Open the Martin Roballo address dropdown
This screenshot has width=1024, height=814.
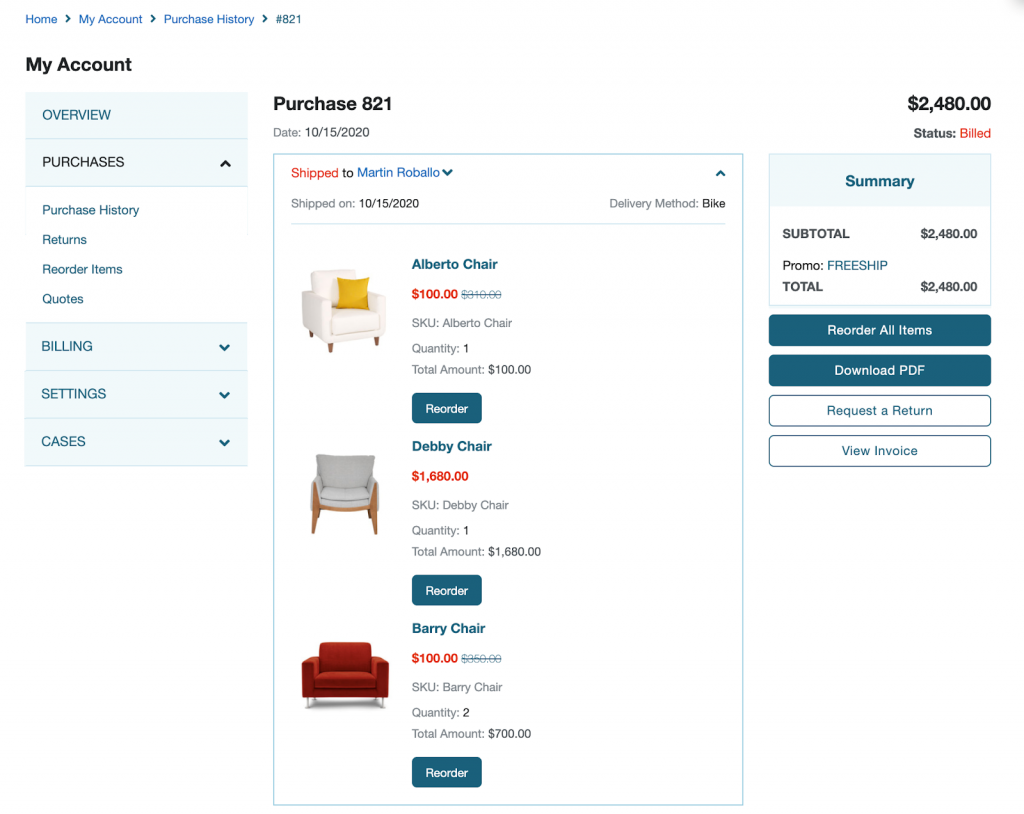[x=447, y=173]
